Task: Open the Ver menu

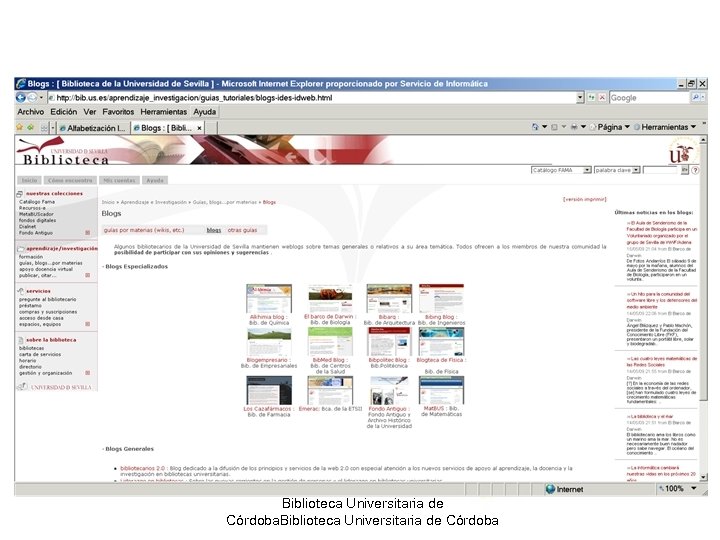Action: point(90,112)
